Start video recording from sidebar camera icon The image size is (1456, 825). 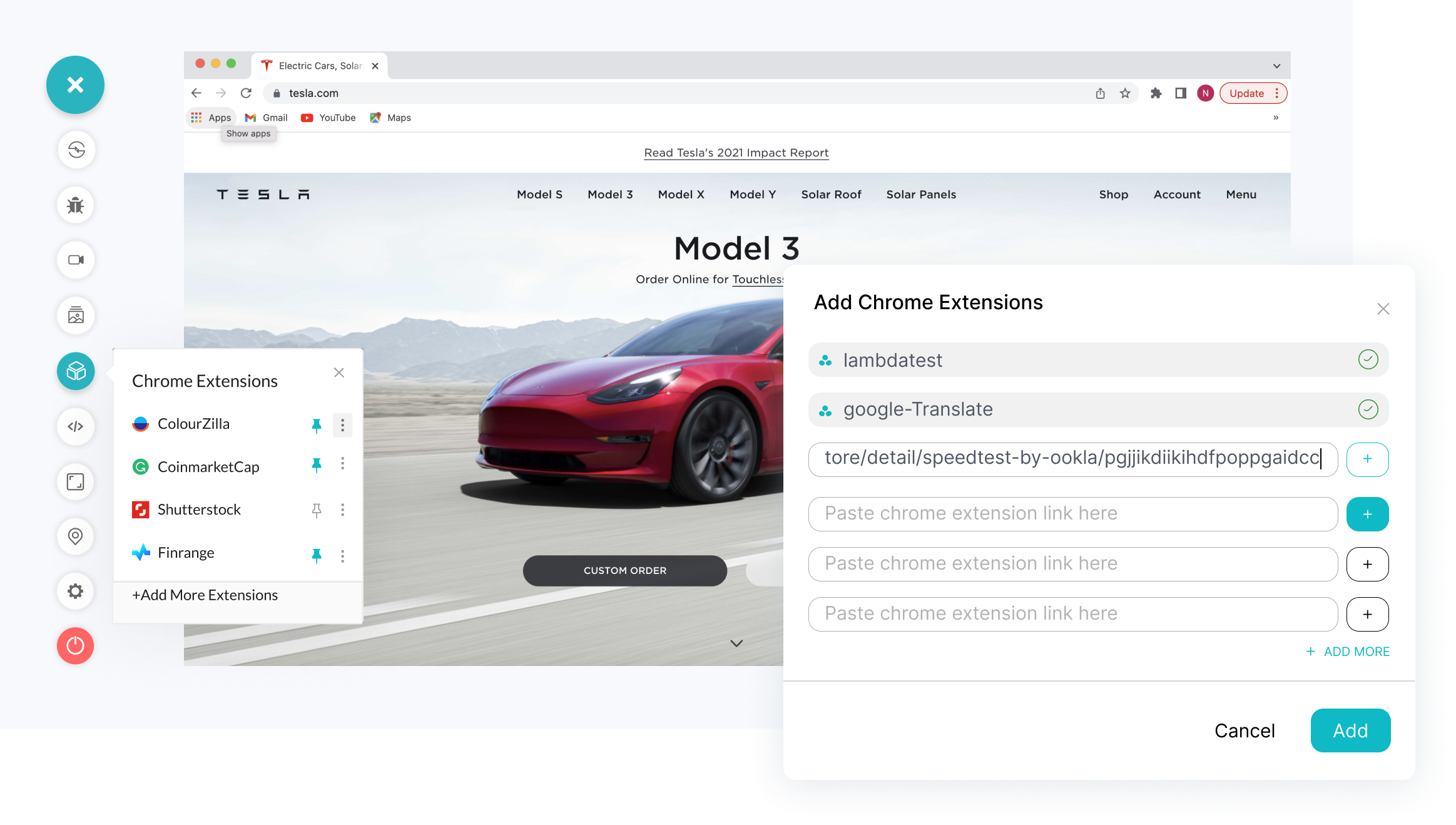pyautogui.click(x=76, y=260)
